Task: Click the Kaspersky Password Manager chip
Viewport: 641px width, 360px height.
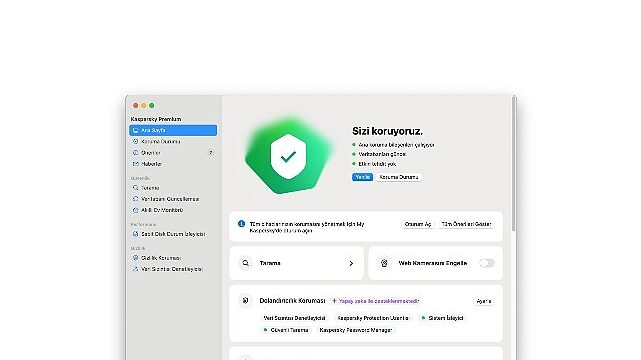Action: click(356, 330)
